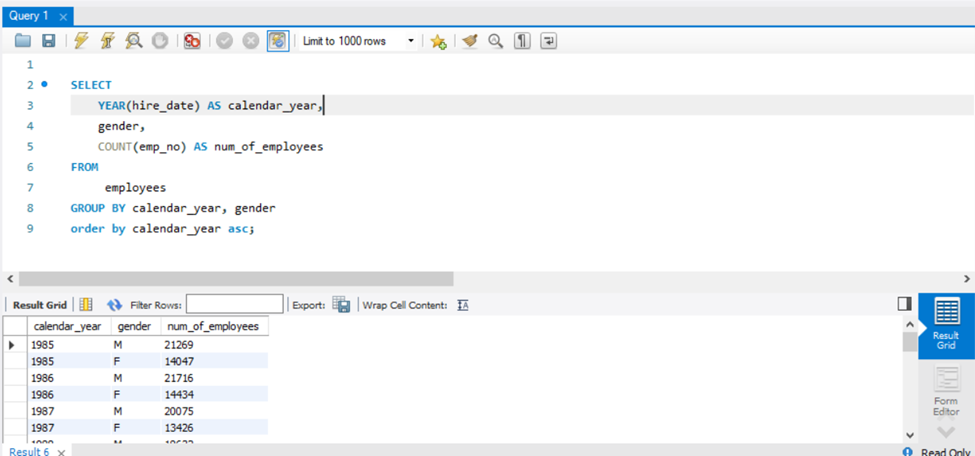Add query to favorites star icon
Screen dimensions: 975x456
(438, 41)
